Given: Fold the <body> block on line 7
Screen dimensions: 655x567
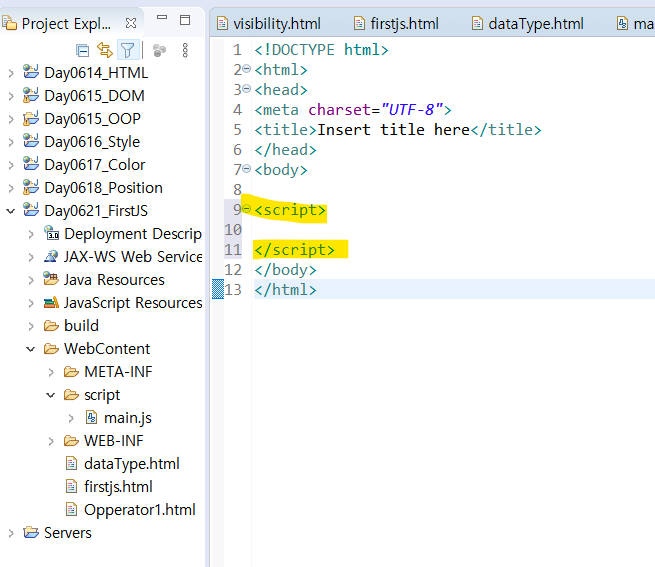Looking at the screenshot, I should coord(247,169).
